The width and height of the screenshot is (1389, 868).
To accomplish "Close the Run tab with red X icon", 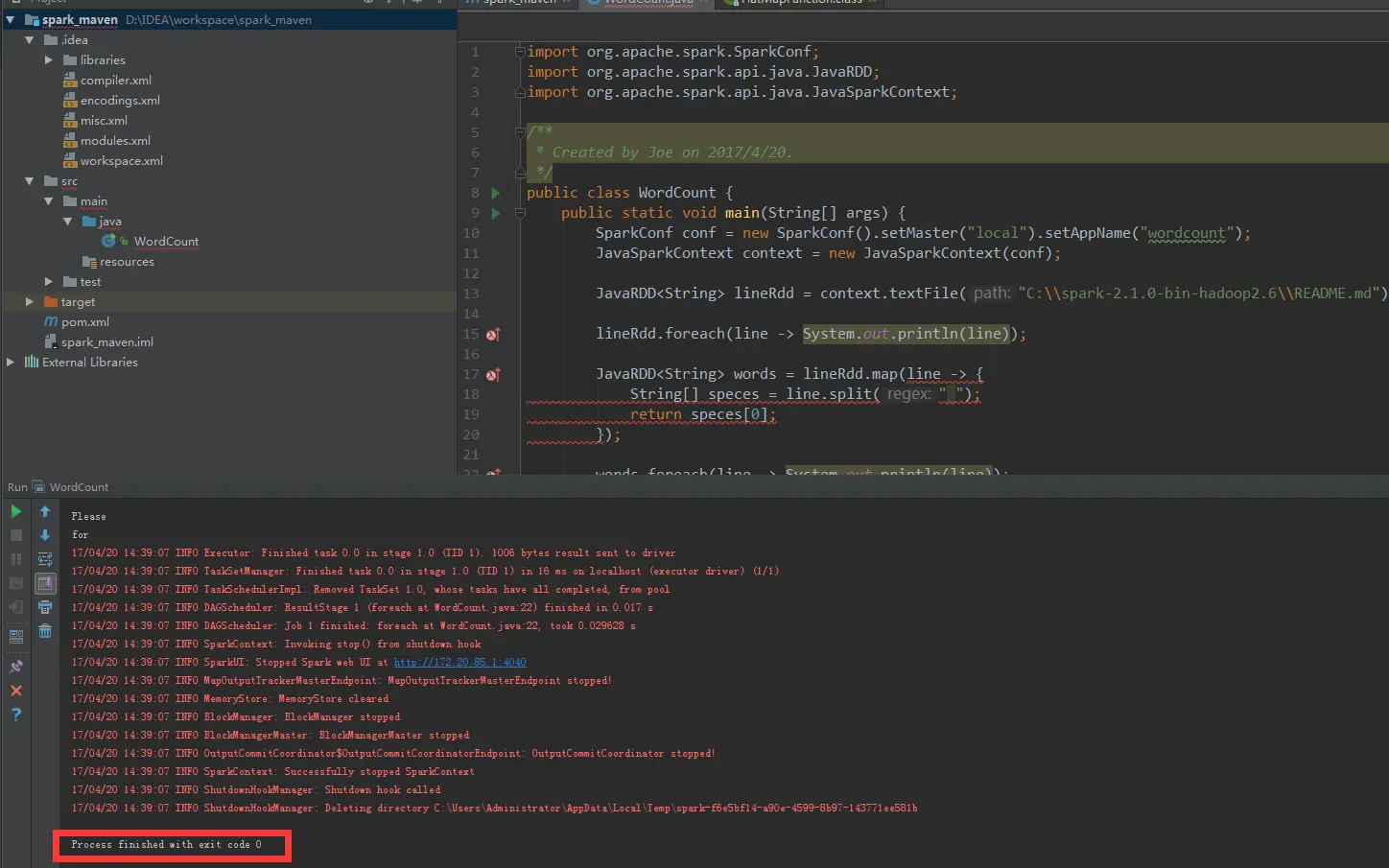I will [x=16, y=691].
